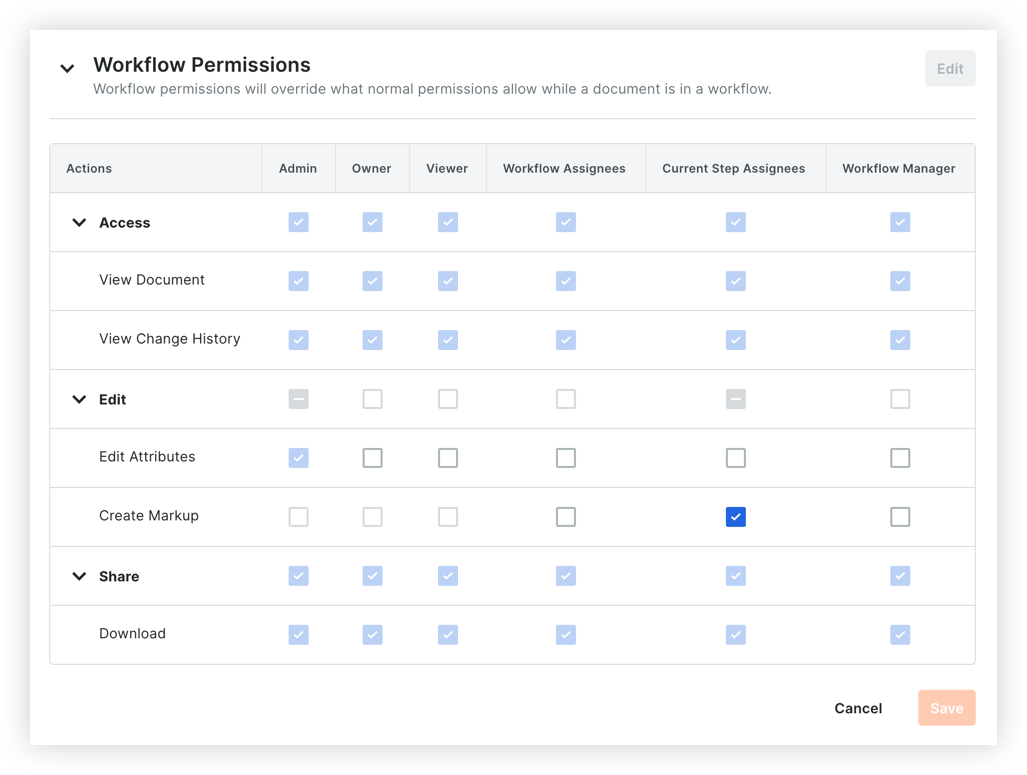
Task: Uncheck Current Step Assignees Create Markup permission
Action: coord(736,517)
